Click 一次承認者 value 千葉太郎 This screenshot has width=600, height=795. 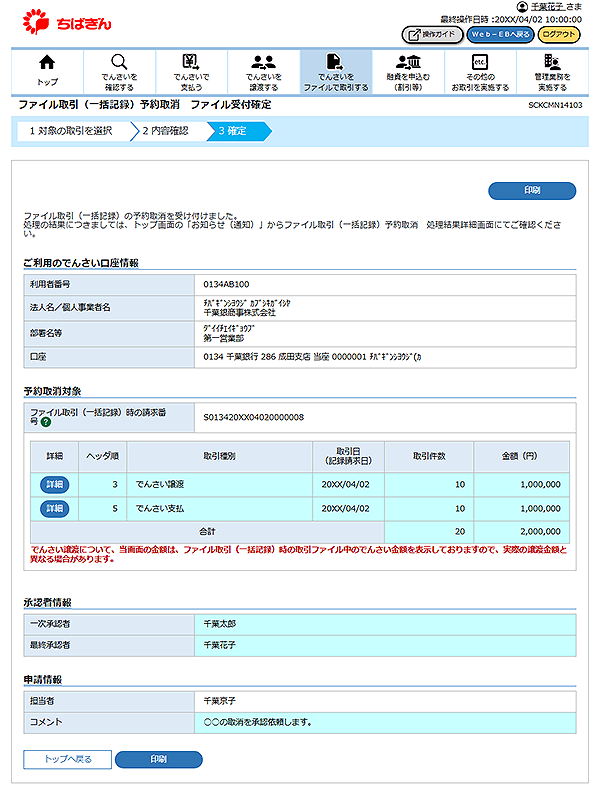(220, 624)
